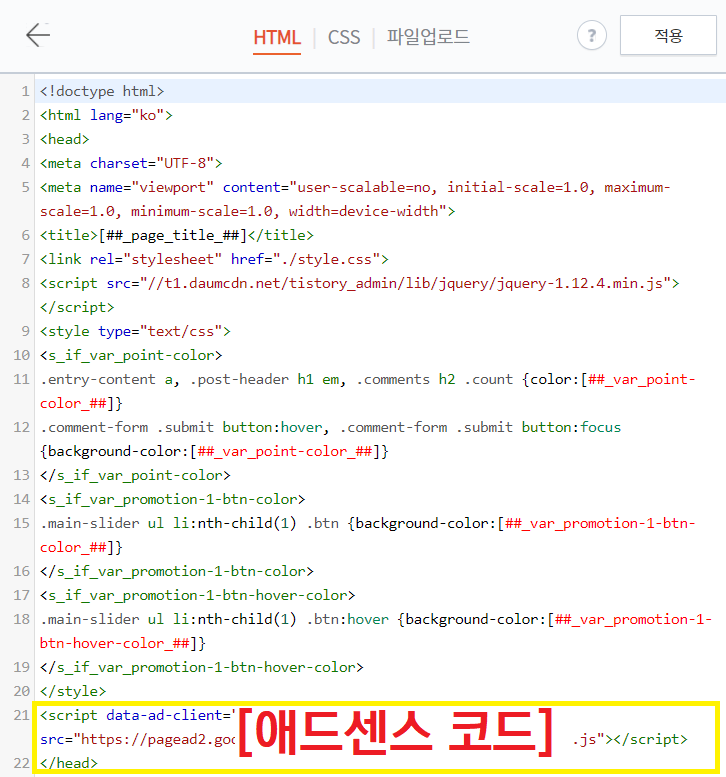Select the .entry-content a color rule line
The width and height of the screenshot is (726, 777).
368,391
